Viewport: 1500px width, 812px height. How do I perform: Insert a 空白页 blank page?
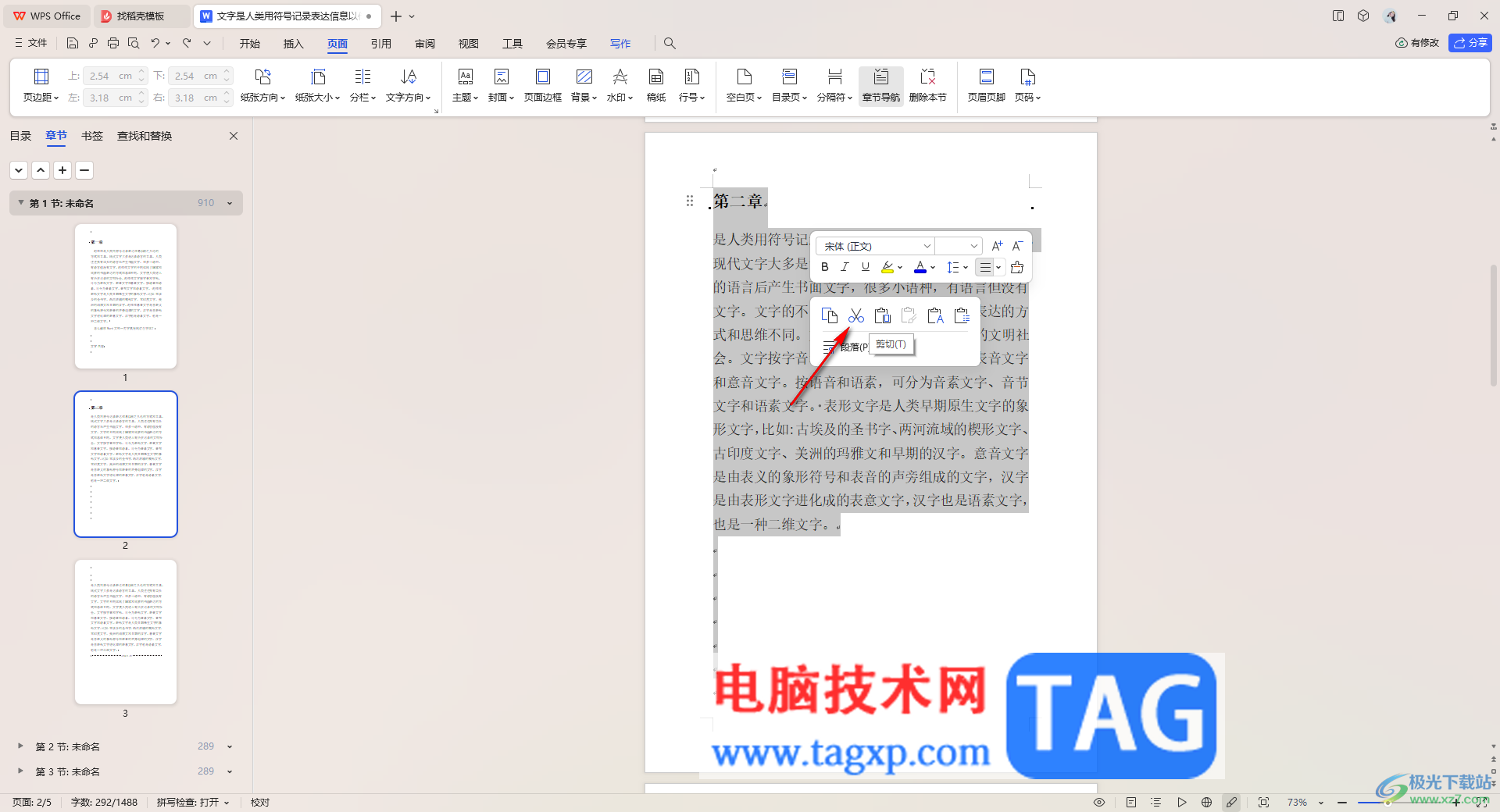(x=744, y=85)
